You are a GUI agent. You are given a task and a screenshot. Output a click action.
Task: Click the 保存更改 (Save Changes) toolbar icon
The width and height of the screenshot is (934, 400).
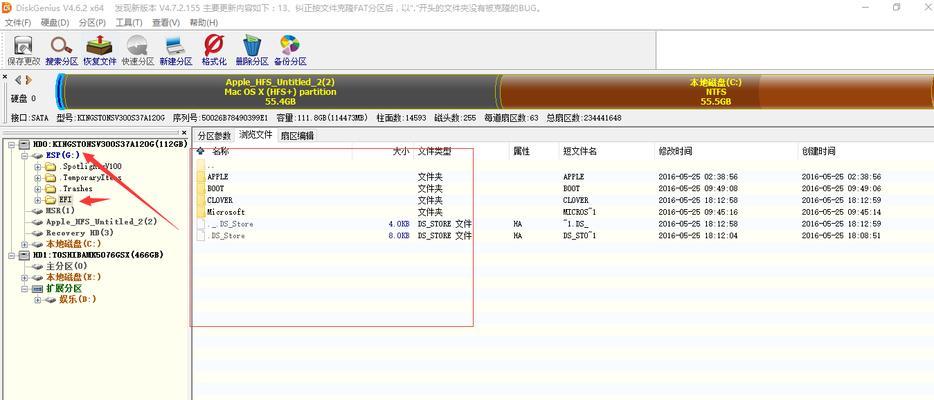click(x=23, y=45)
